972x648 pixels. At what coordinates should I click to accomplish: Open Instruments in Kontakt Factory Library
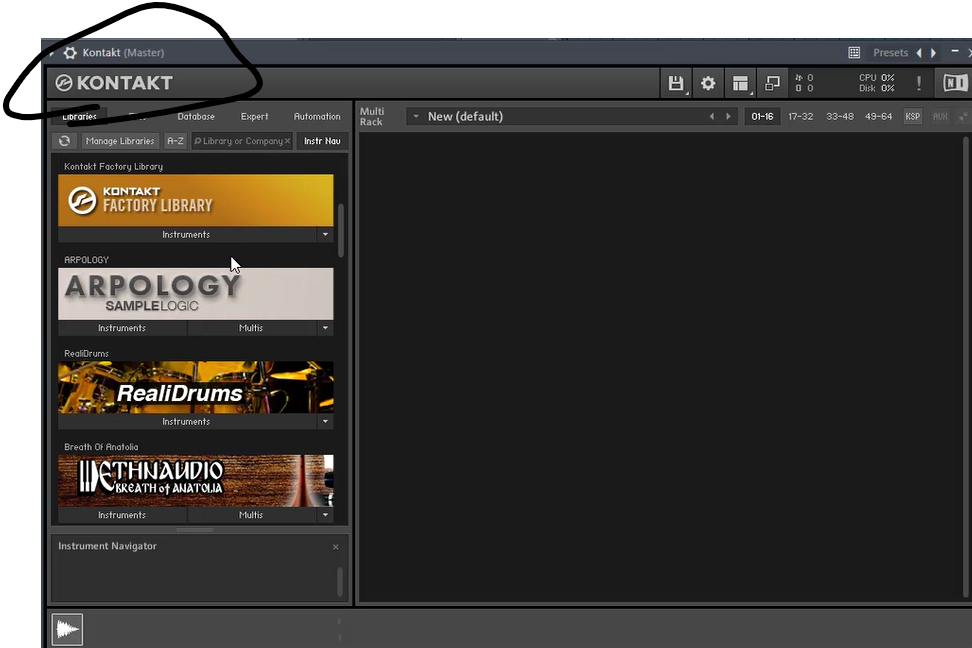click(x=187, y=234)
